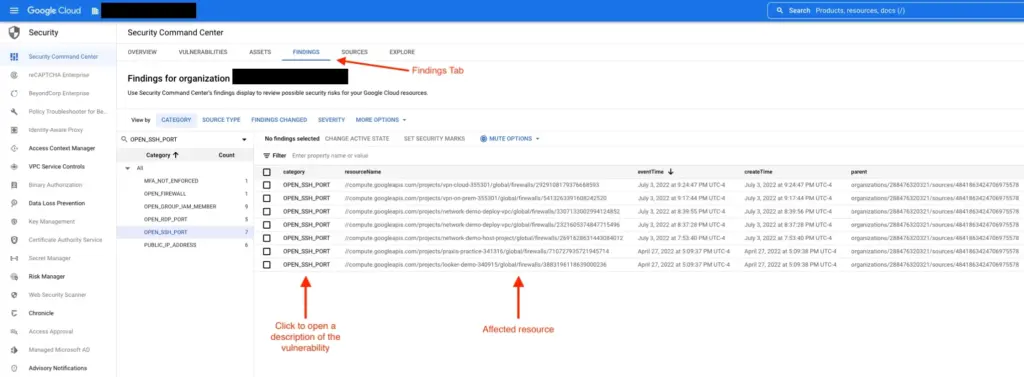Viewport: 1024px width, 377px height.
Task: Click the Policy Troubleshooter wrench icon
Action: pyautogui.click(x=14, y=112)
